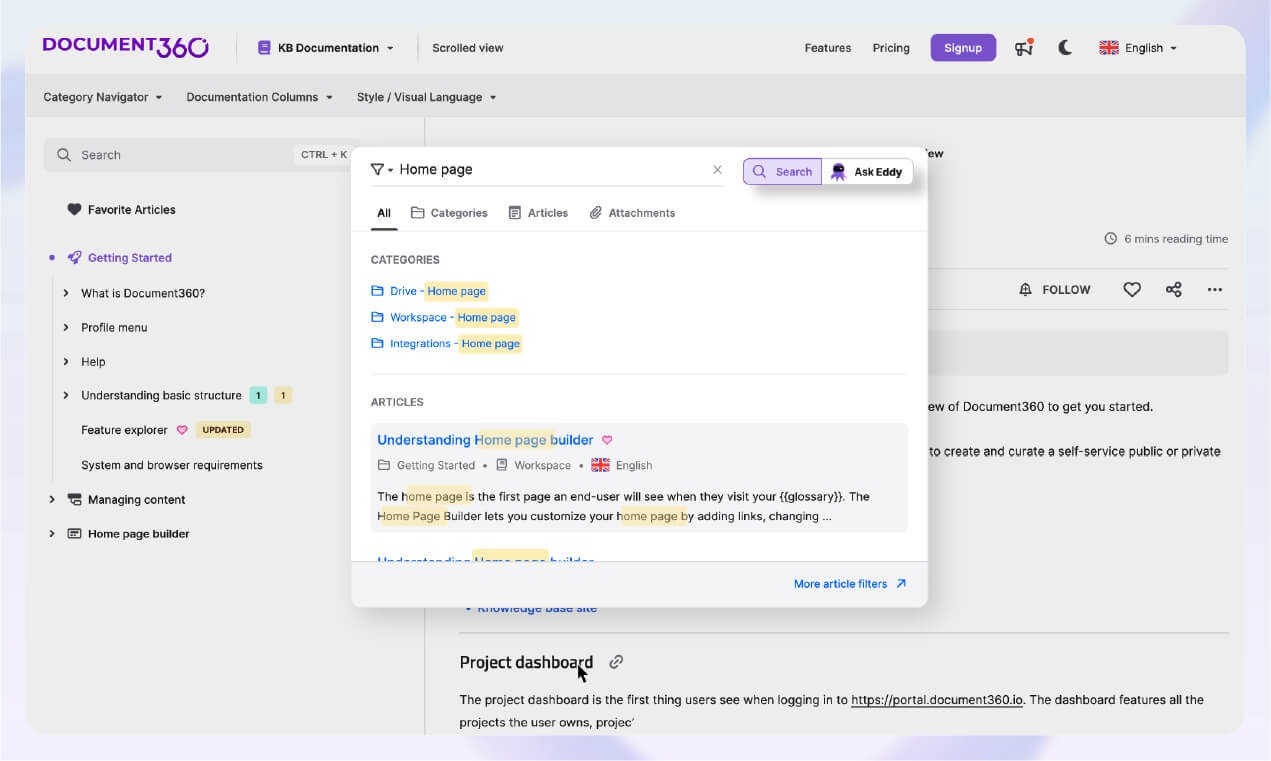Switch to the Articles tab
1271x761 pixels.
coord(538,213)
